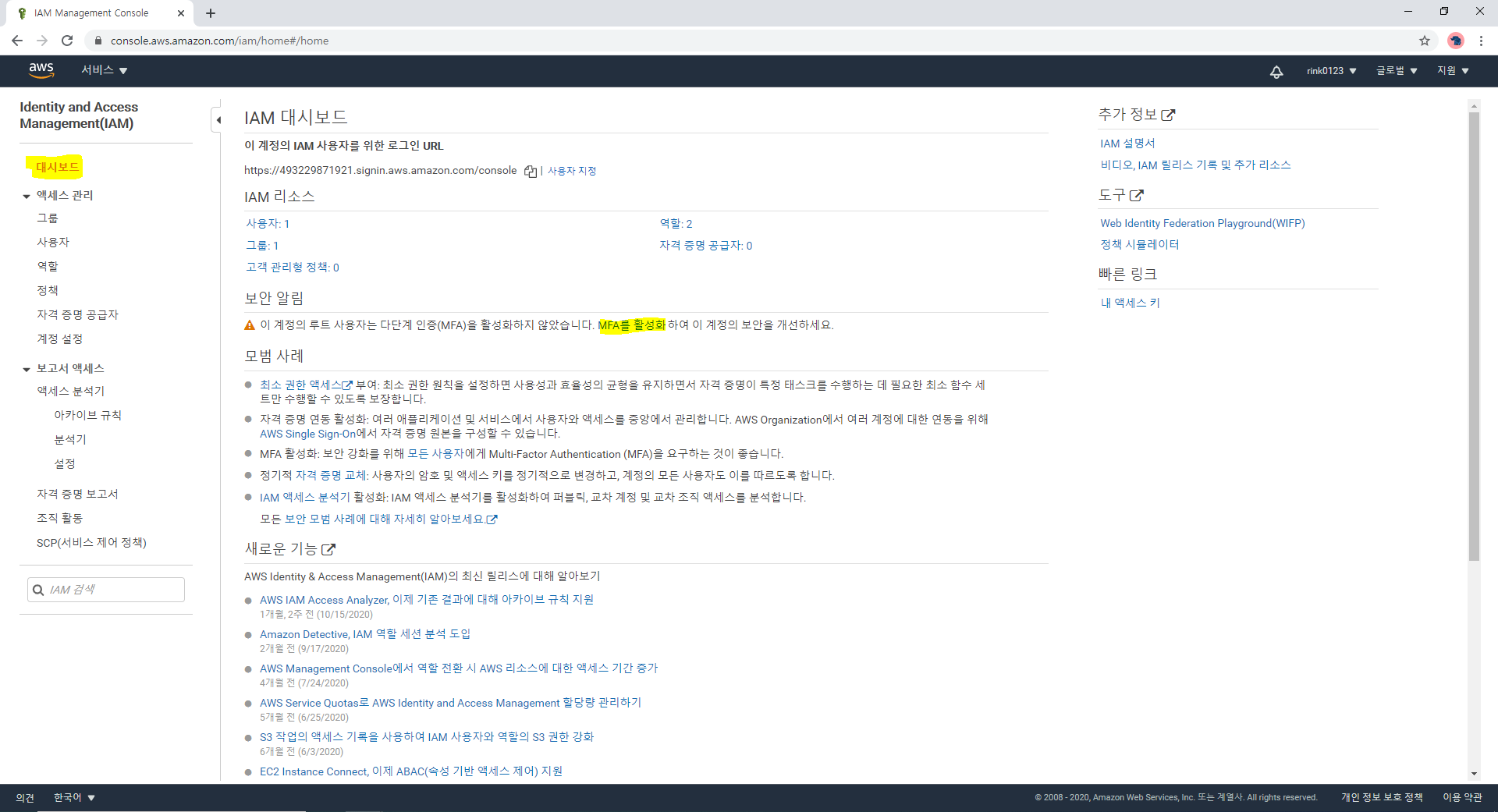This screenshot has height=812, width=1498.
Task: Open 비디오, IAM 릴리스 기록 링크
Action: [1195, 165]
